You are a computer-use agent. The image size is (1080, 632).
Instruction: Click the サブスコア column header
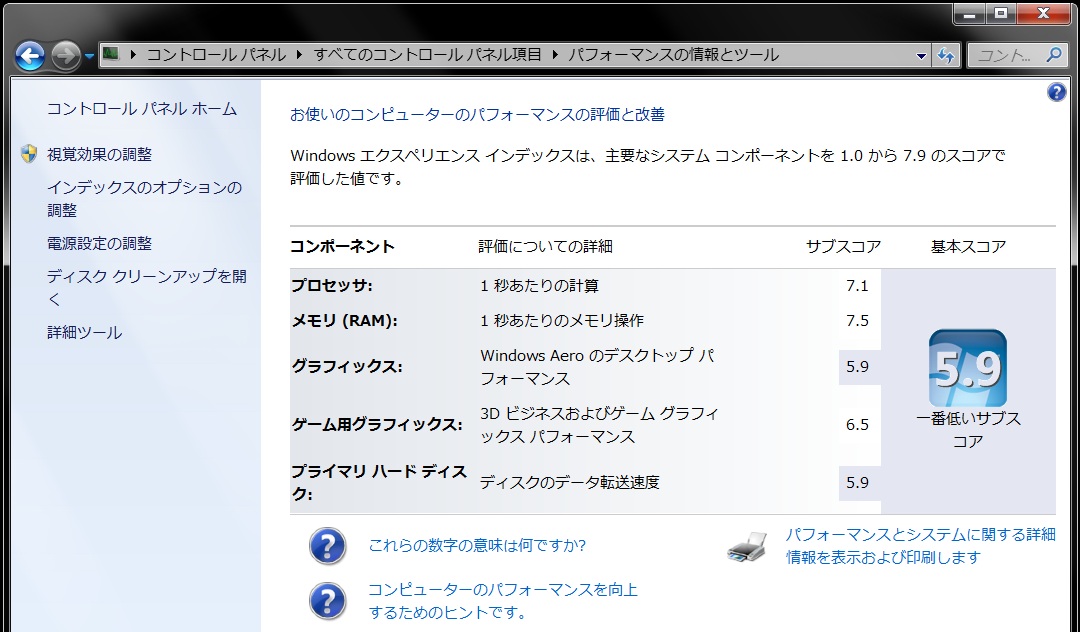coord(843,246)
